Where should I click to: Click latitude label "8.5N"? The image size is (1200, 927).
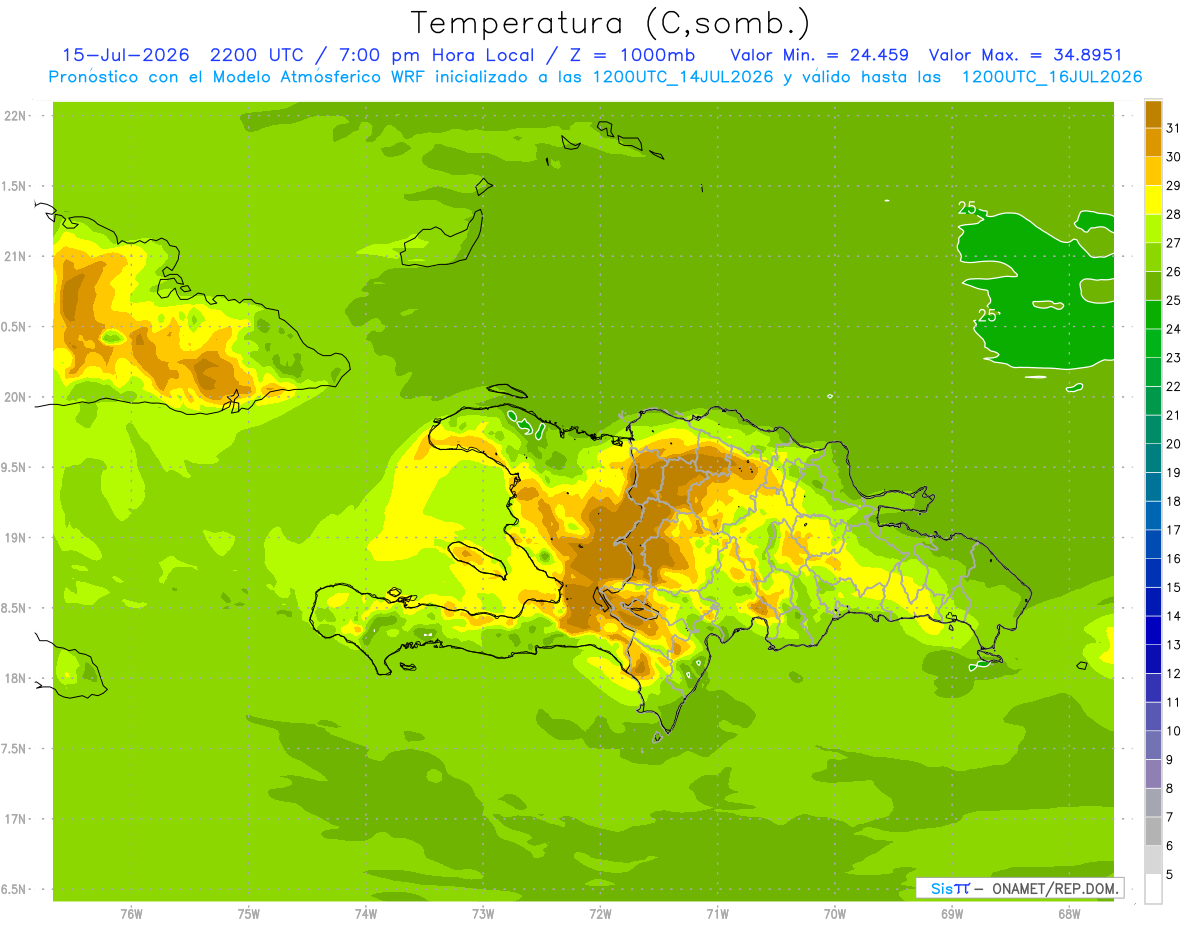tap(13, 608)
